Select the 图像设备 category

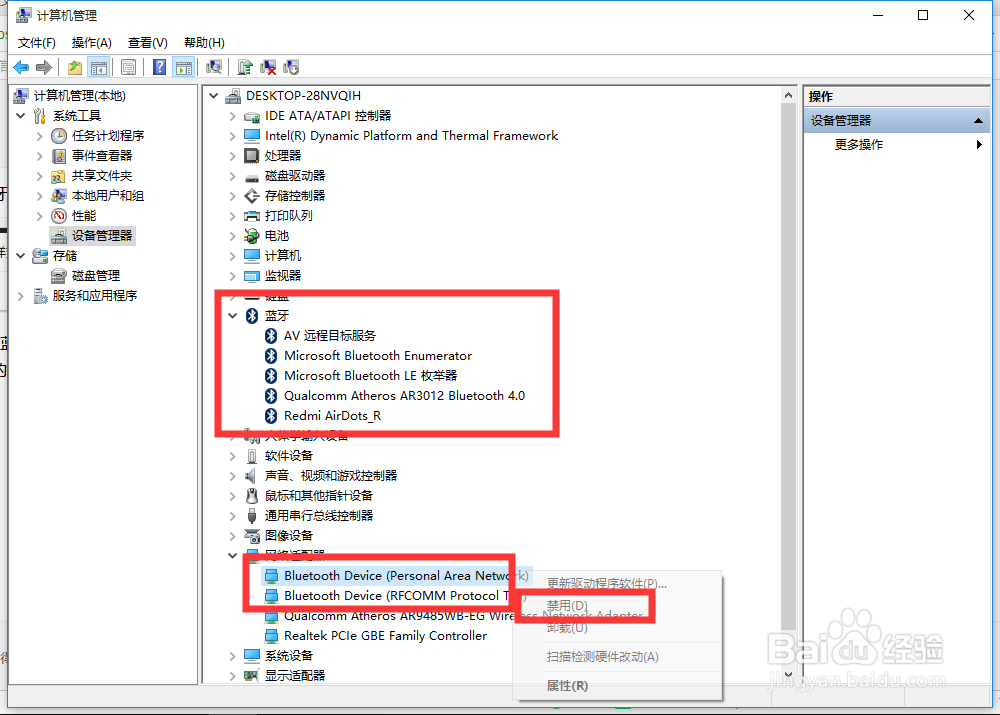coord(288,536)
